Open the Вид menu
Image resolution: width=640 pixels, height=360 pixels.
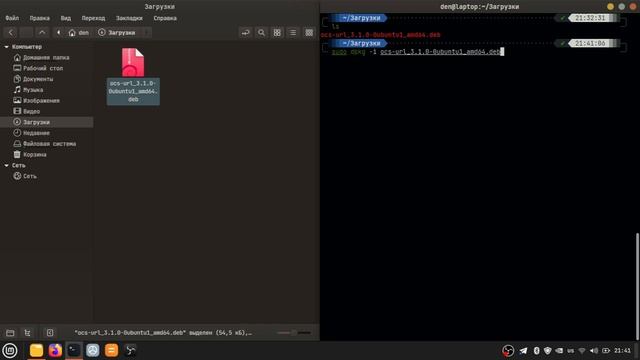(x=66, y=18)
